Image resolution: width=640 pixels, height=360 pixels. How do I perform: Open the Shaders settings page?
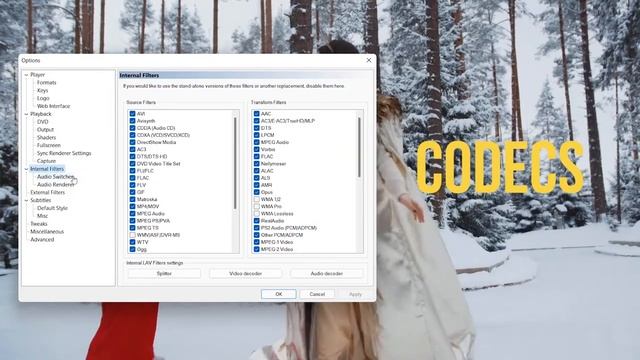coord(47,138)
